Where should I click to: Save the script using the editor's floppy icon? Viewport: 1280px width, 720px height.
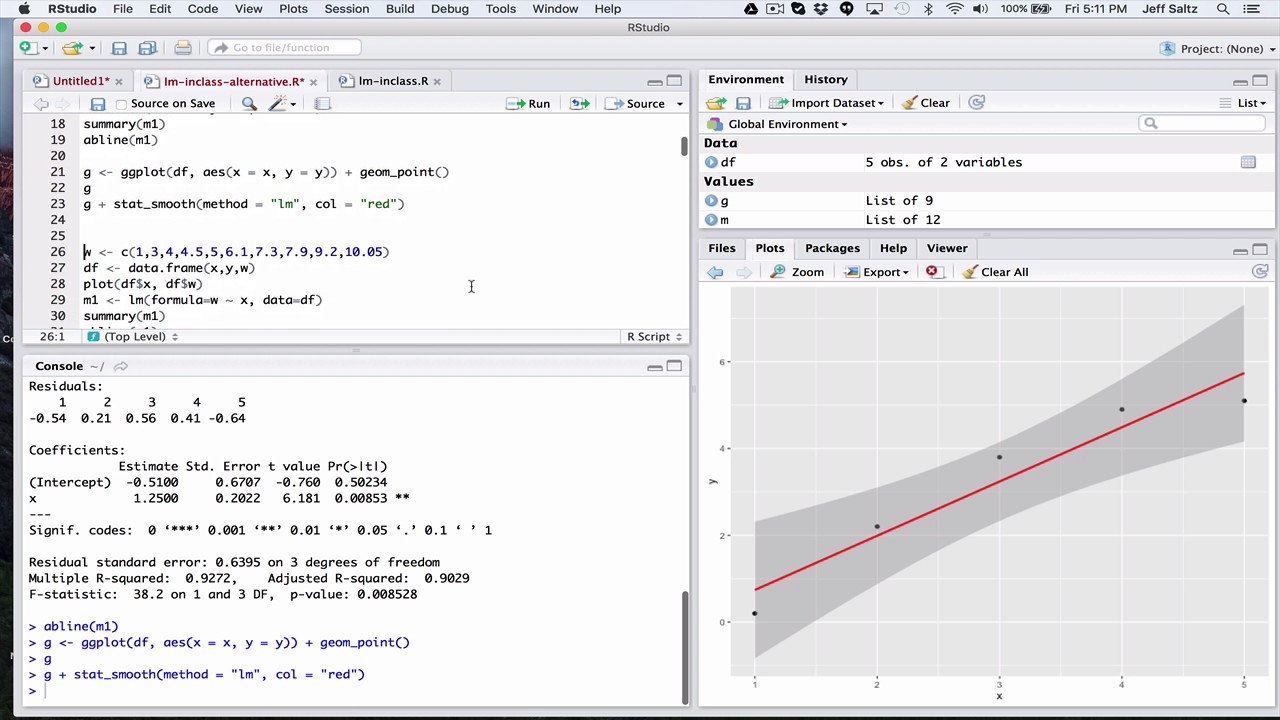click(x=97, y=104)
